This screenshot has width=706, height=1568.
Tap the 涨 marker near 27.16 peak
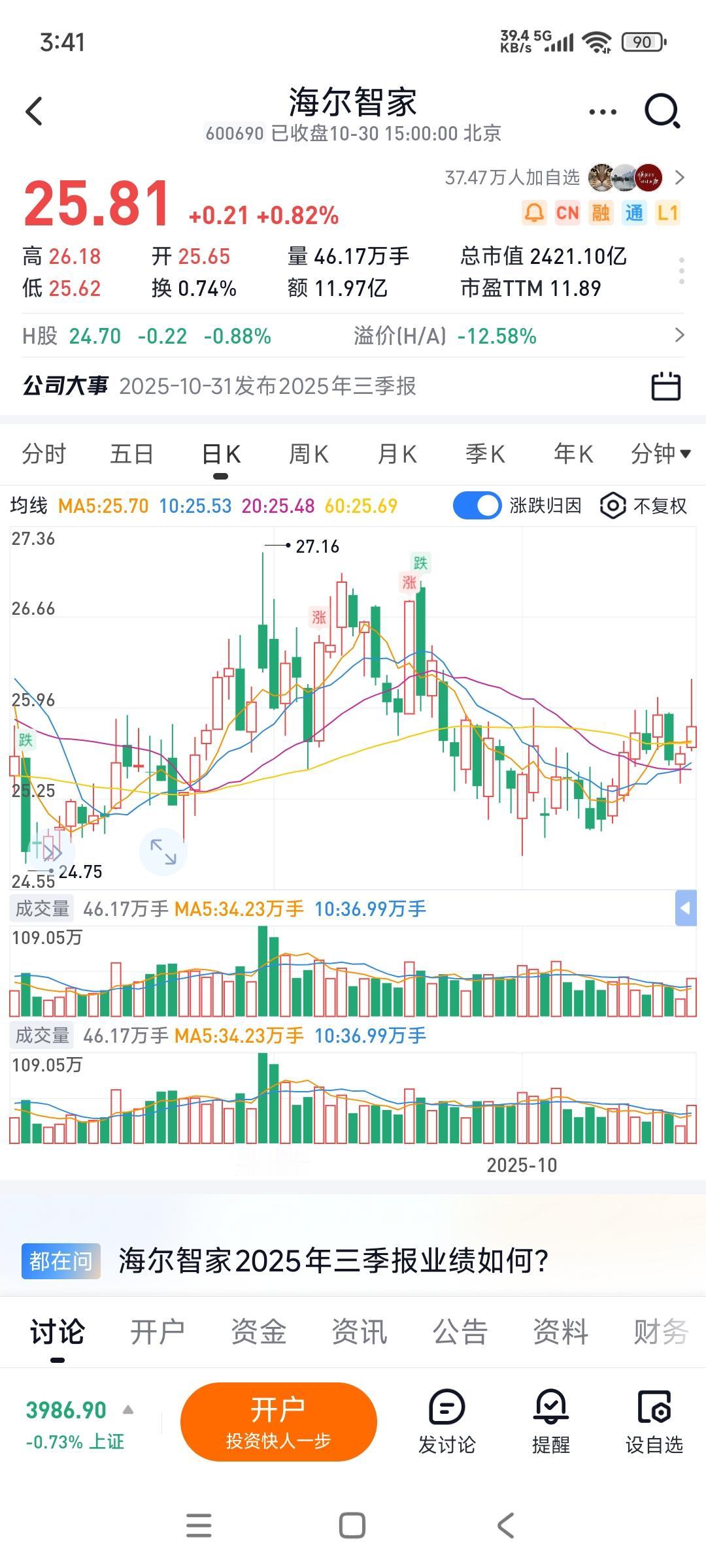pos(319,617)
